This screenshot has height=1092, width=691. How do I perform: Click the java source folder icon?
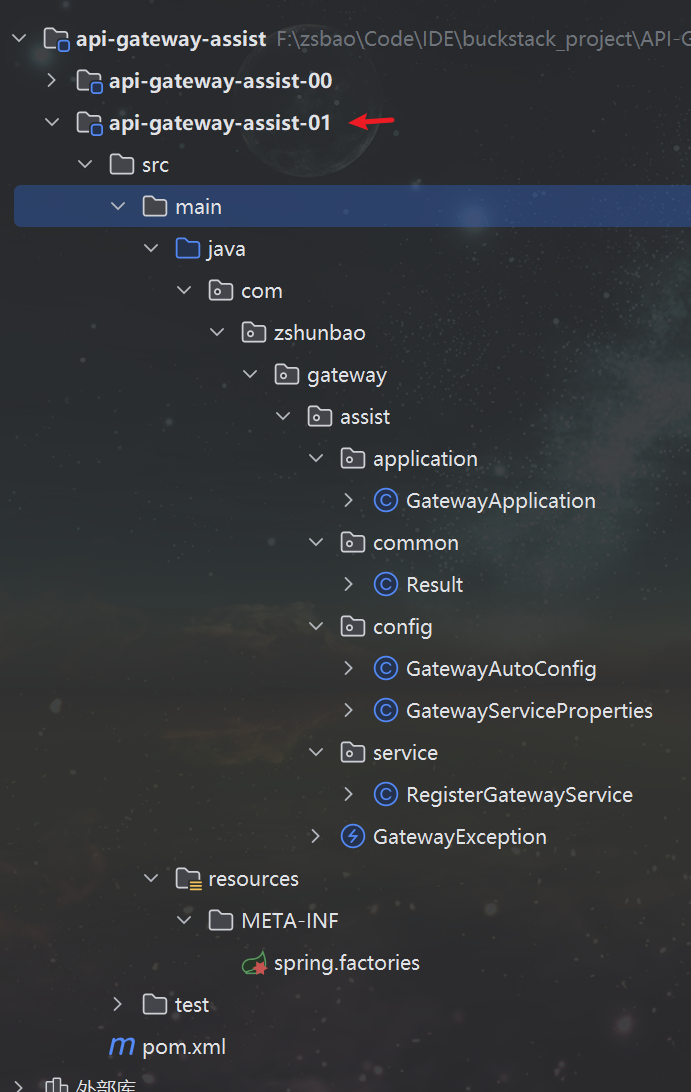(188, 249)
